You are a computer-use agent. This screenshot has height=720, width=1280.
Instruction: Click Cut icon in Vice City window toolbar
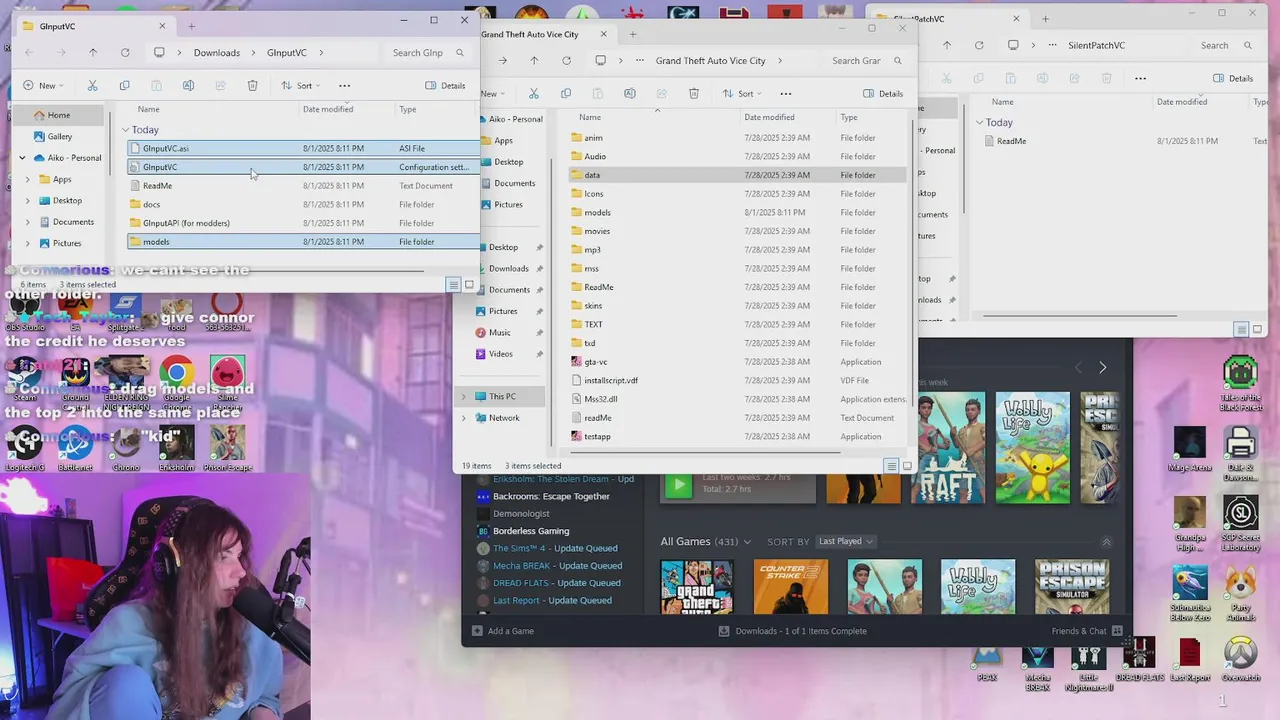pyautogui.click(x=534, y=94)
